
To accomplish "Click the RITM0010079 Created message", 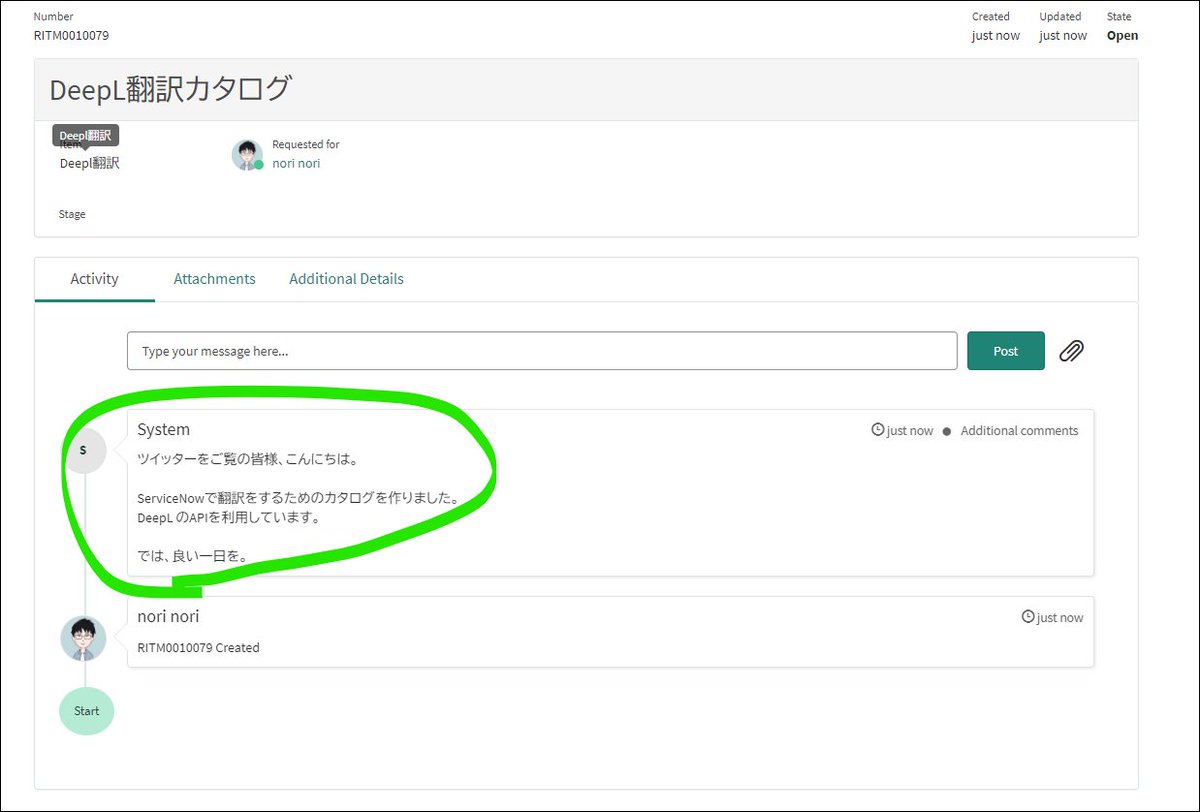I will 198,648.
